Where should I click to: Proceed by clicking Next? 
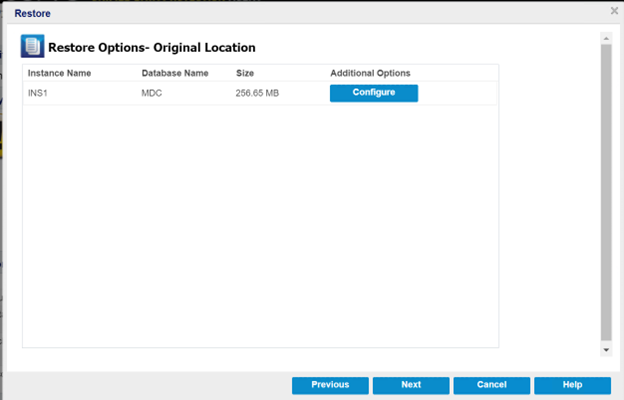411,385
